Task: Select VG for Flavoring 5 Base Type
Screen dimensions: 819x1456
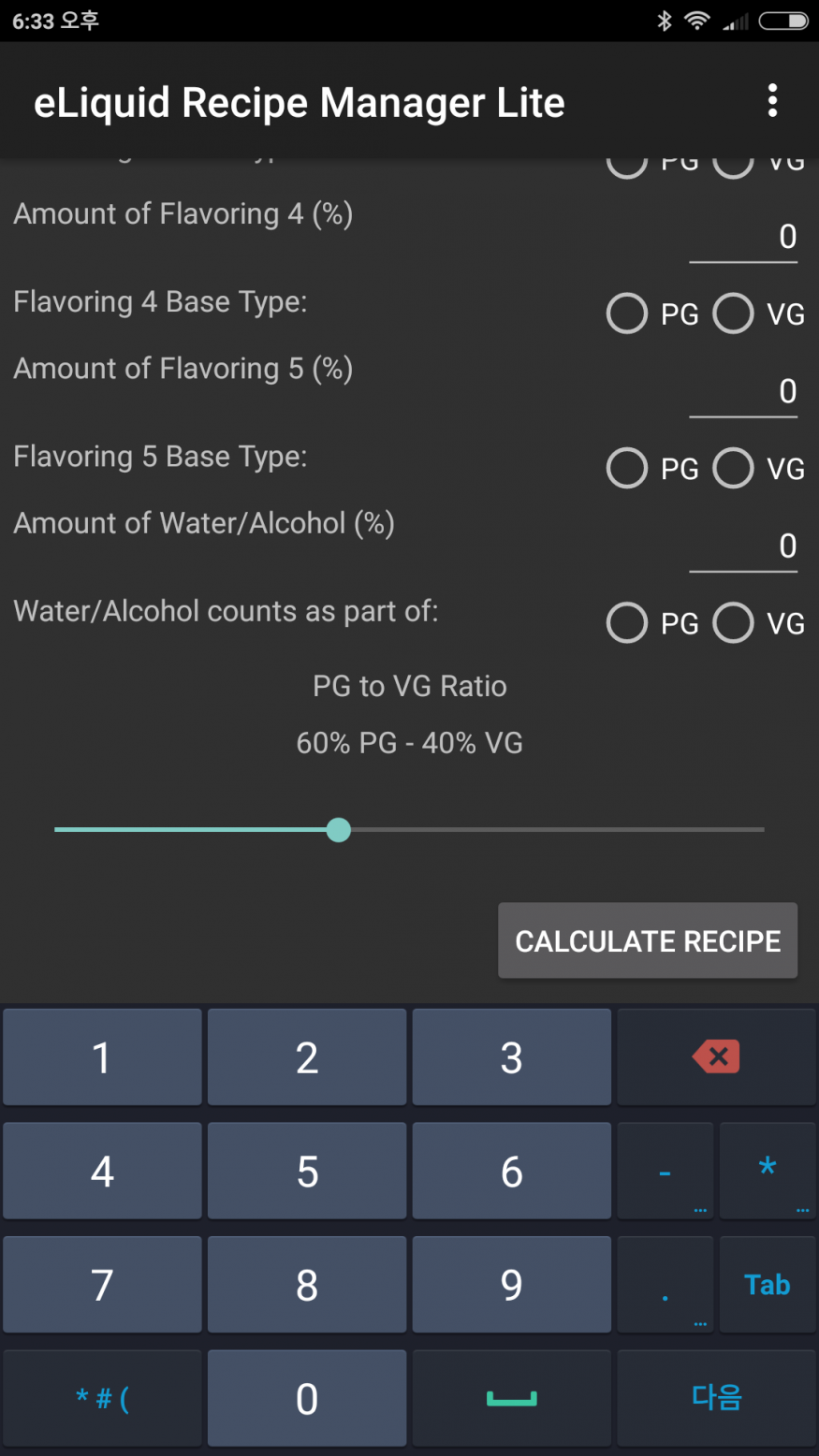Action: pyautogui.click(x=759, y=468)
